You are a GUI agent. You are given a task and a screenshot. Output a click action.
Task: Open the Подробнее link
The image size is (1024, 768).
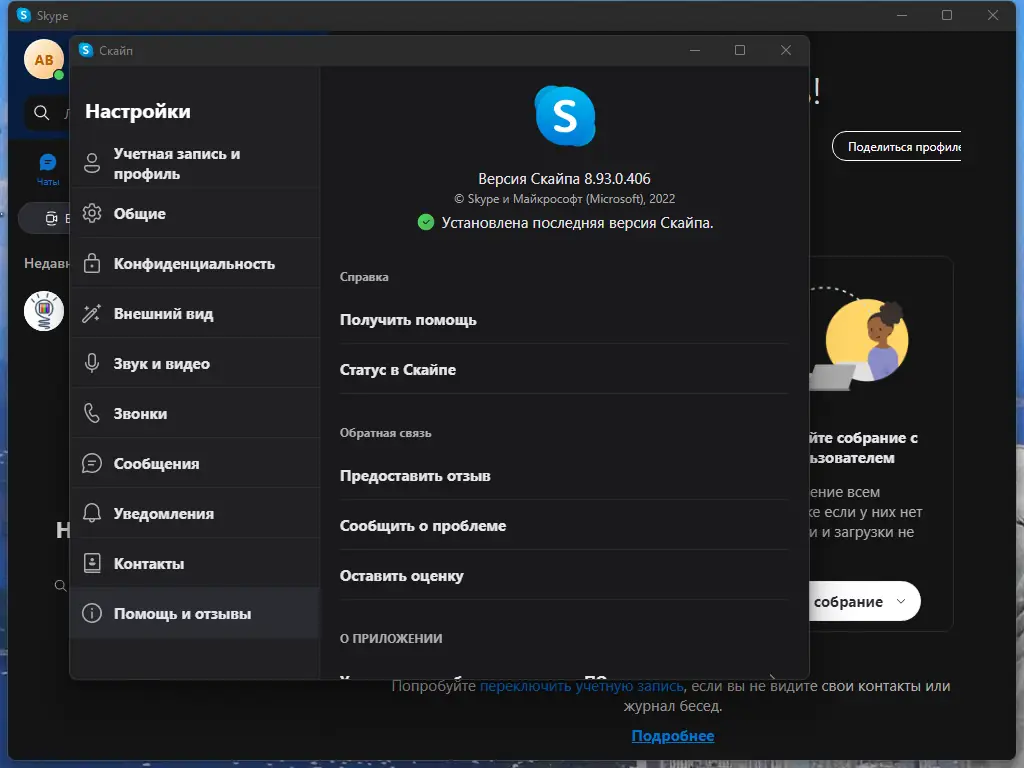672,736
